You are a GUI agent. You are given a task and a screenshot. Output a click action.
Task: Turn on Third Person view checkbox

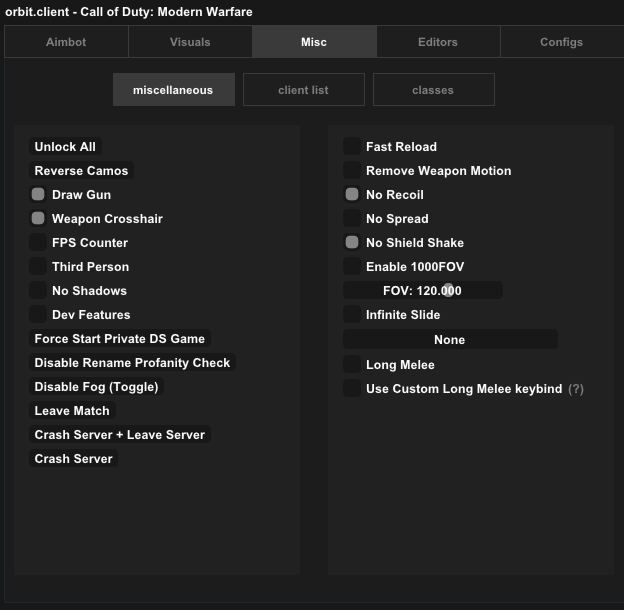(38, 267)
